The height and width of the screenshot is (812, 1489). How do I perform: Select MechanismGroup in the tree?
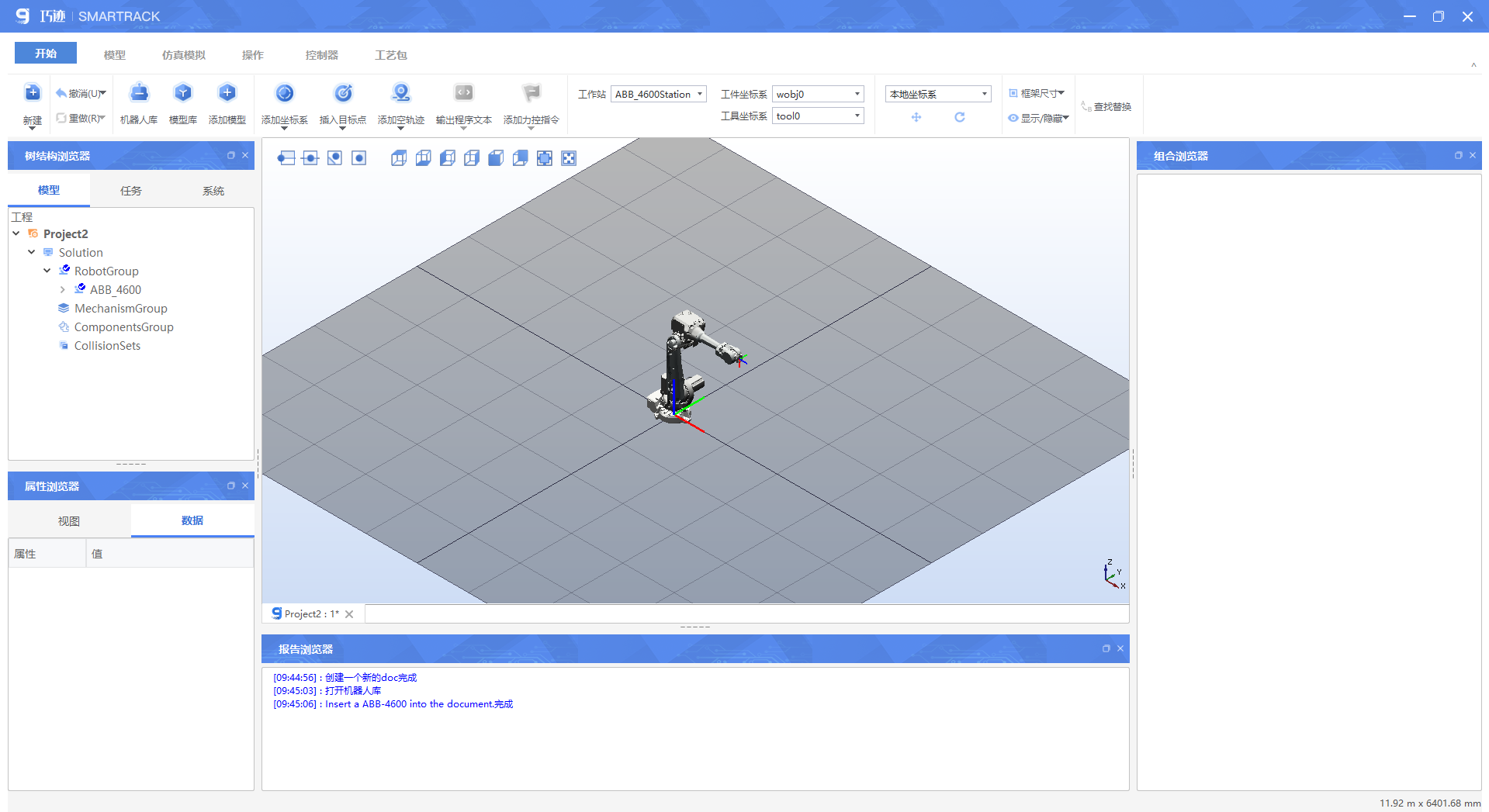(x=120, y=308)
